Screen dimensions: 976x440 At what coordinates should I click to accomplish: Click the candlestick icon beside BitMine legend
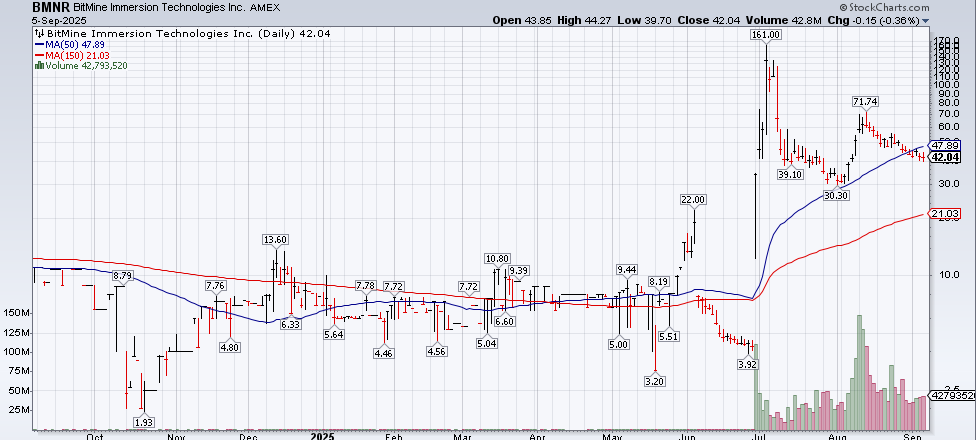38,33
